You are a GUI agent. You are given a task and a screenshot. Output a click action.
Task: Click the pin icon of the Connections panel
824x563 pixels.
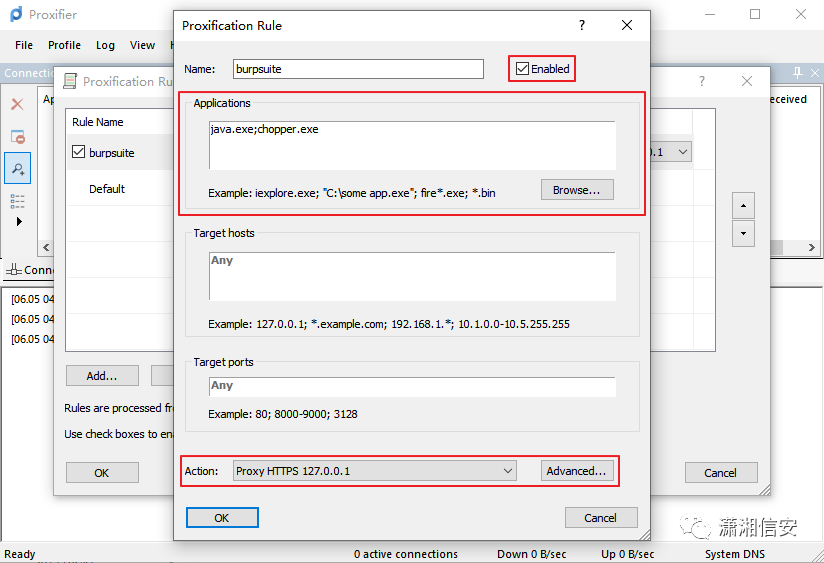point(798,73)
